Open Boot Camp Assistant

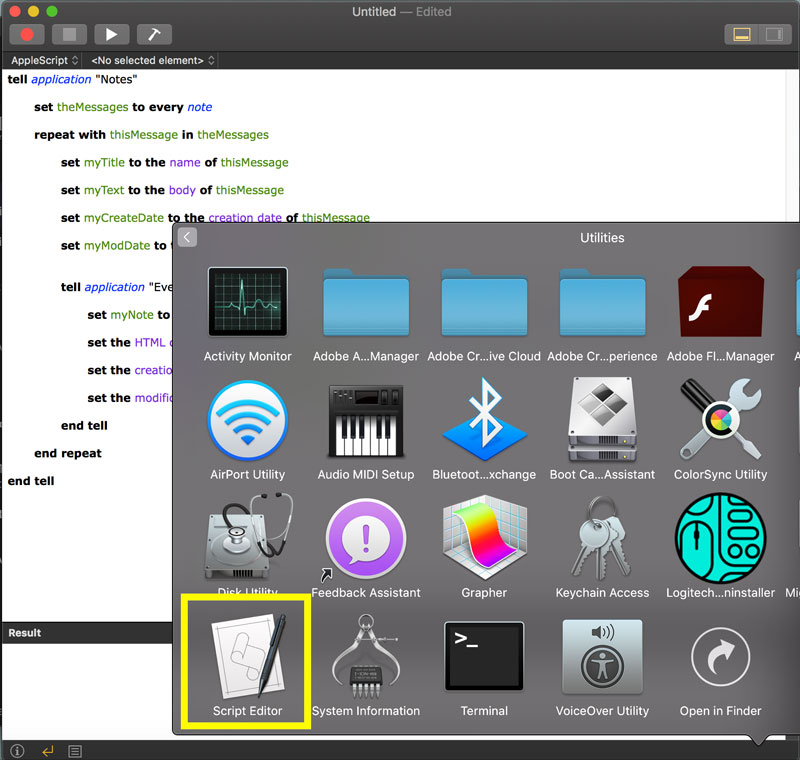pos(602,431)
